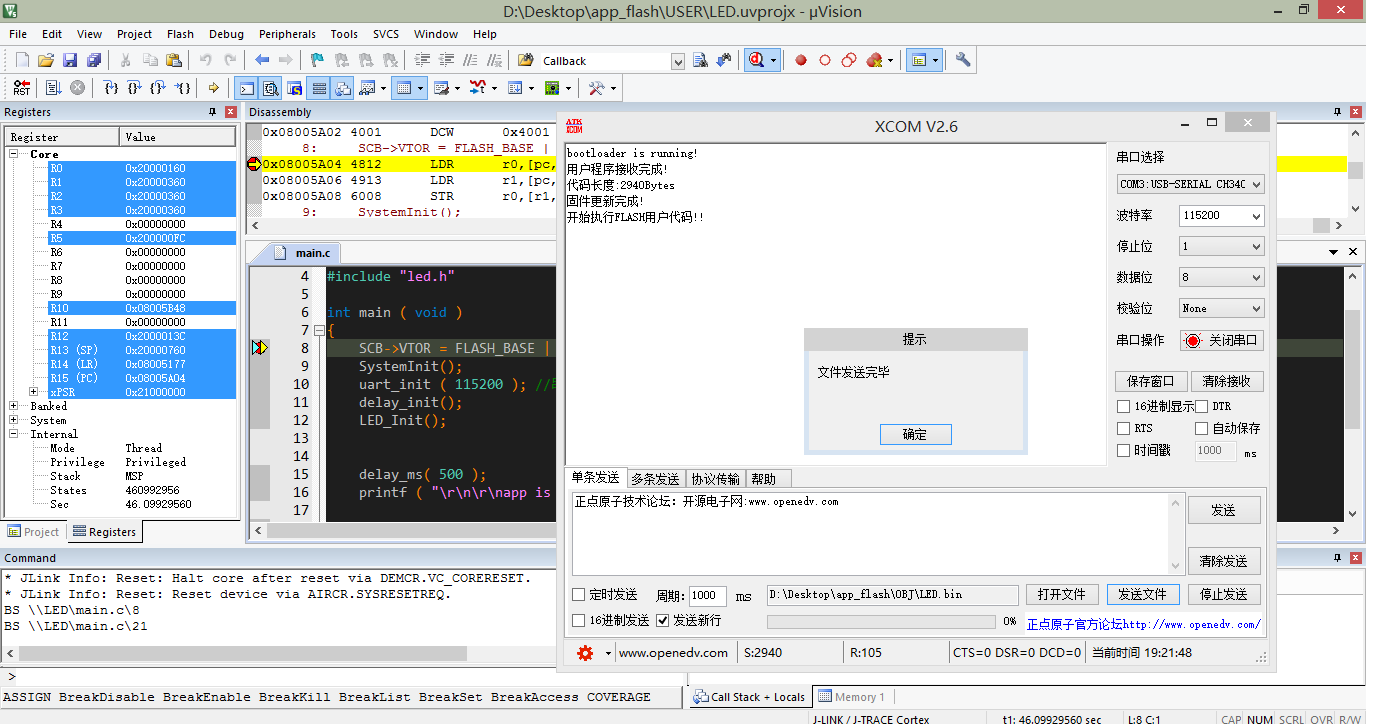Click the Step Into braces icon

tap(112, 88)
